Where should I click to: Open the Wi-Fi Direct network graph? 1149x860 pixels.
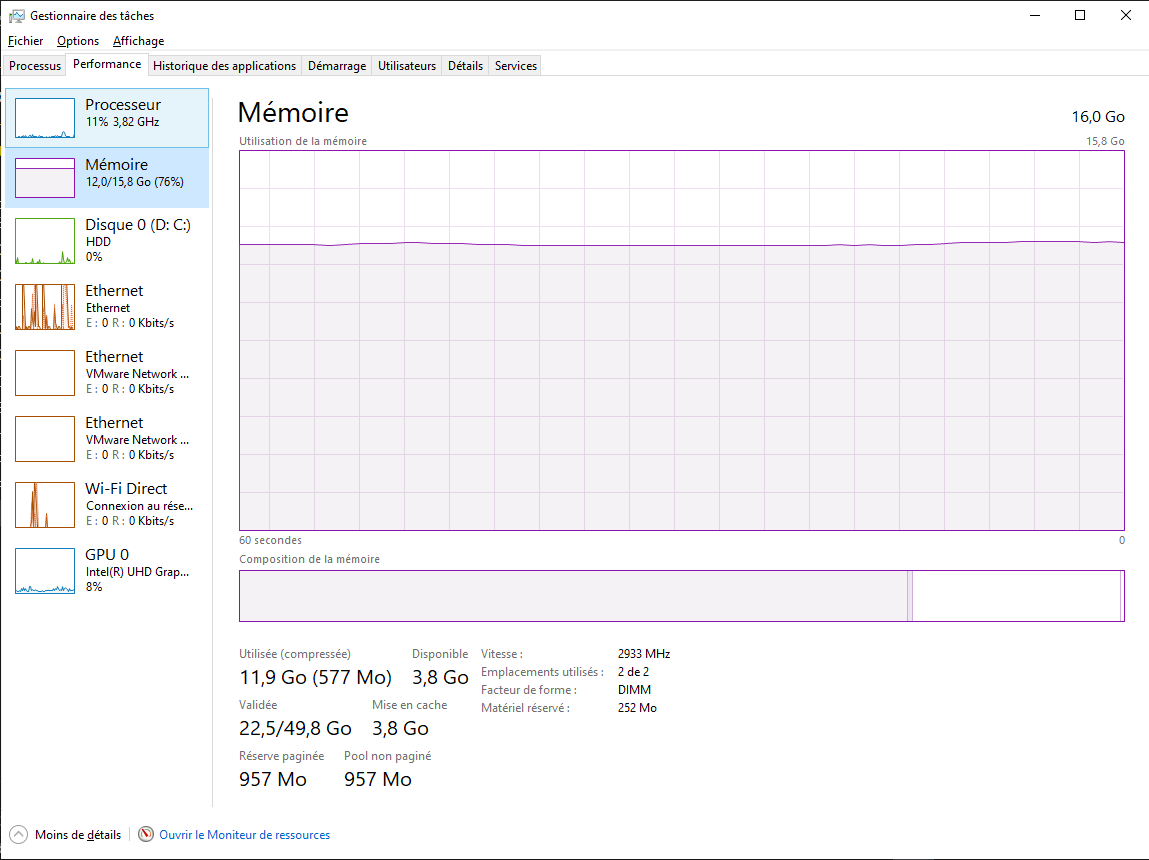[x=45, y=505]
